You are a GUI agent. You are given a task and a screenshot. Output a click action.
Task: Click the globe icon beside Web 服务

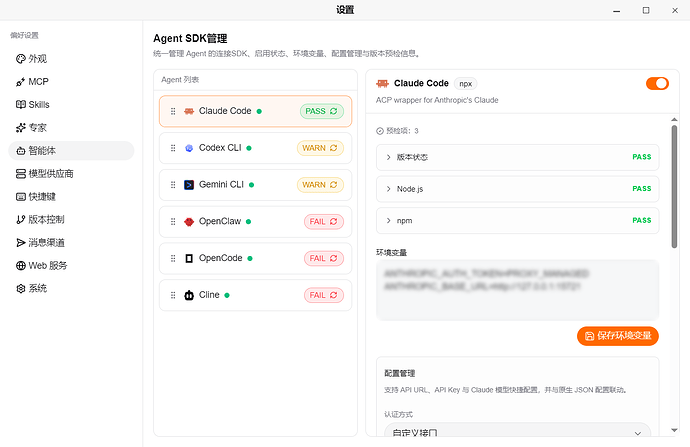pyautogui.click(x=21, y=266)
